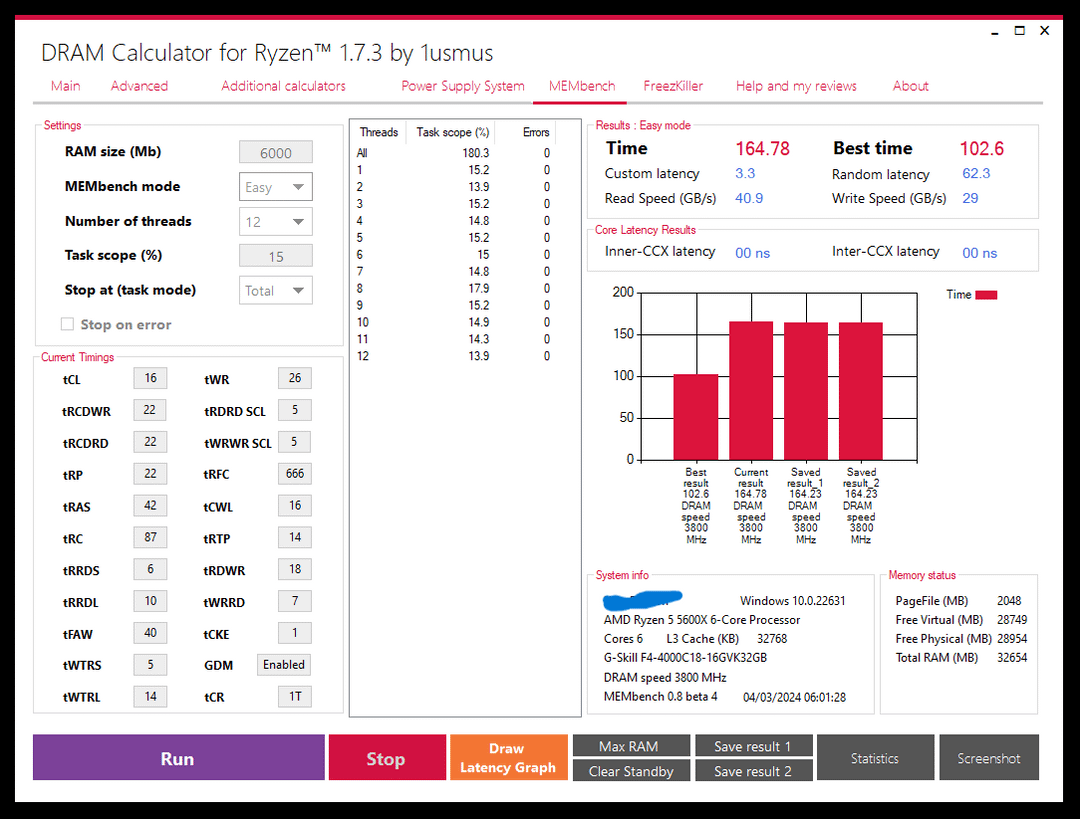The height and width of the screenshot is (819, 1080).
Task: Open the Statistics view
Action: (x=875, y=758)
